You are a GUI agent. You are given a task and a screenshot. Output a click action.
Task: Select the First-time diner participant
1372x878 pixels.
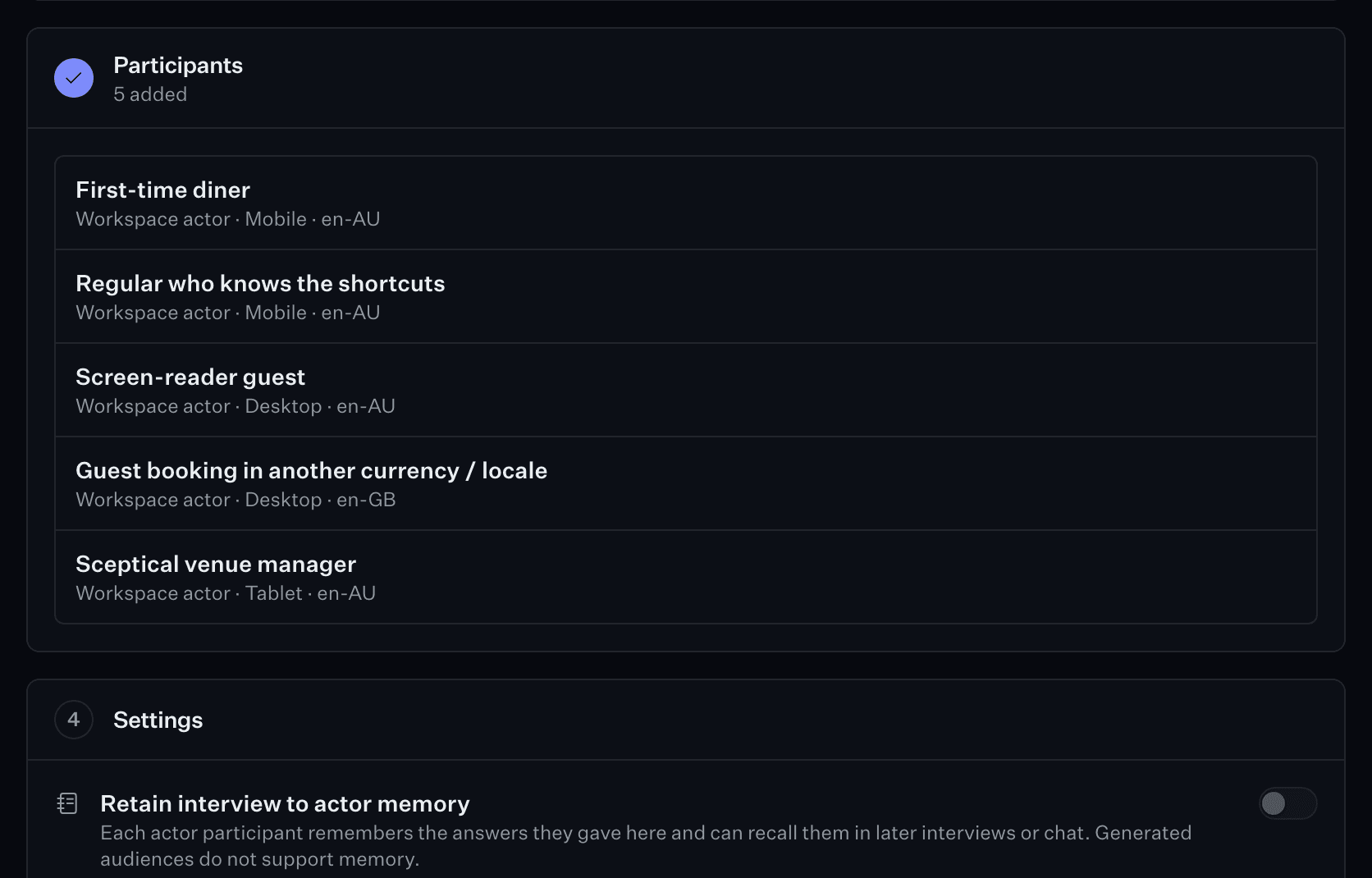686,203
